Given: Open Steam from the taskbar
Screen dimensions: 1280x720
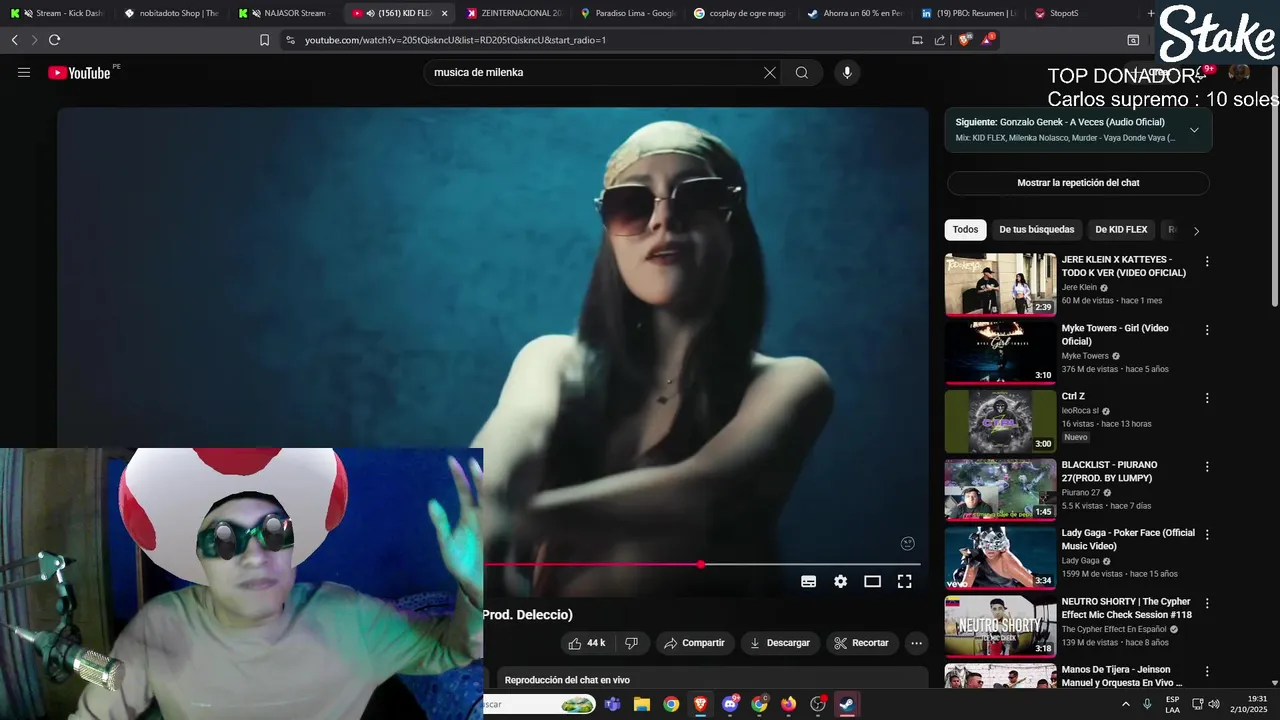Looking at the screenshot, I should (x=847, y=704).
